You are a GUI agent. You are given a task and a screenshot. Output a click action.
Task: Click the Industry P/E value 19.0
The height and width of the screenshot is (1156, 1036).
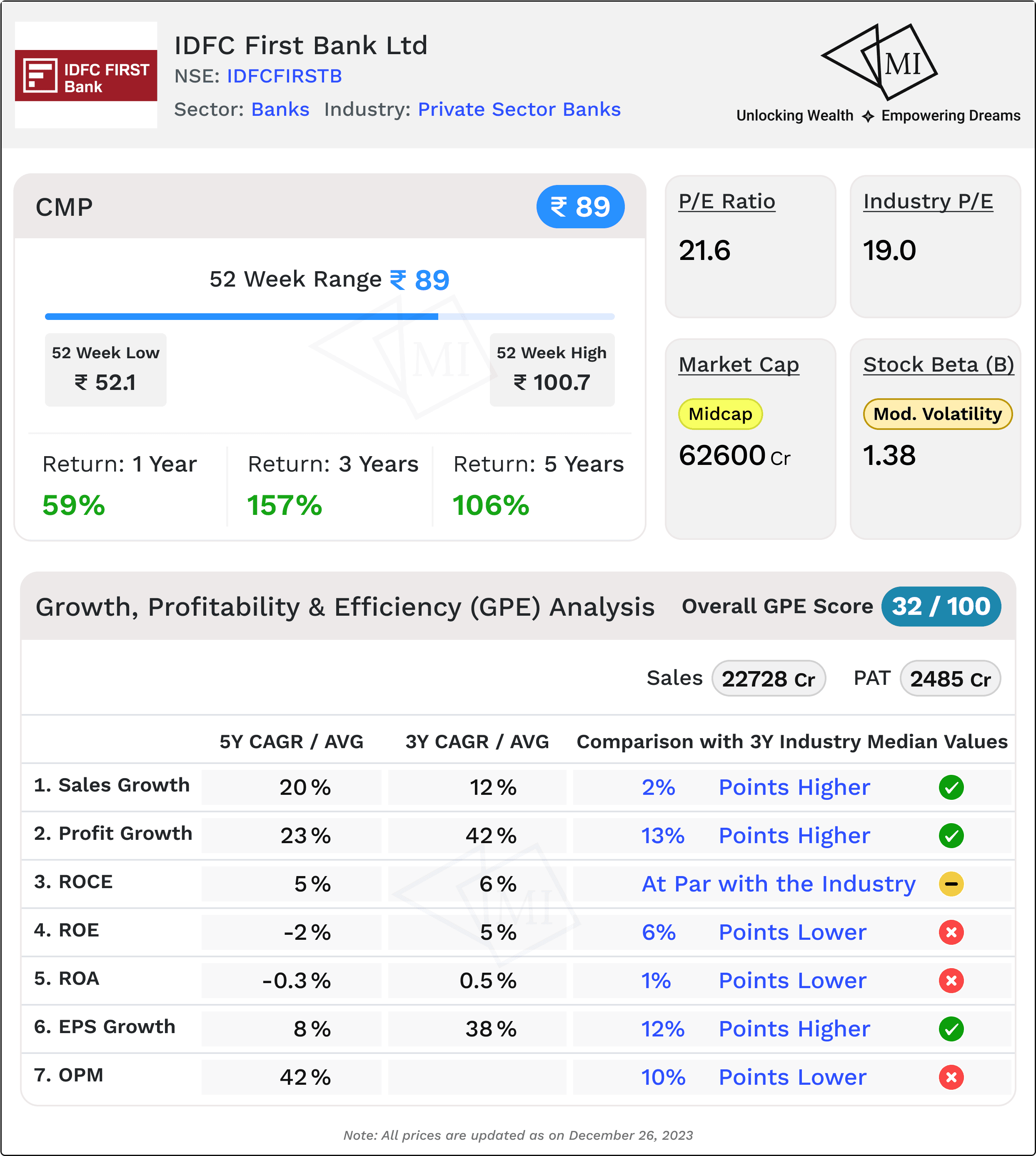click(x=890, y=251)
